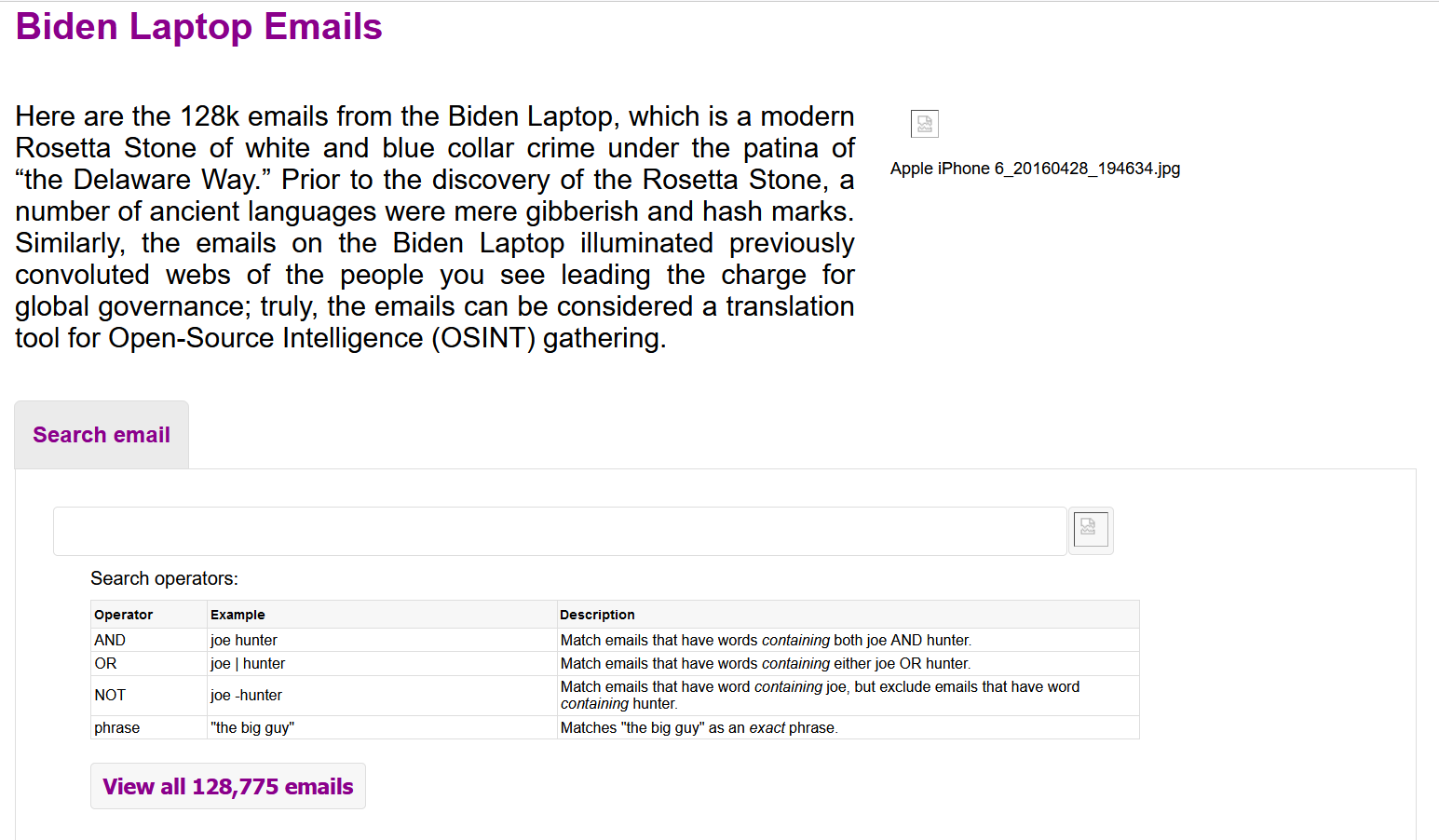This screenshot has height=840, width=1439.
Task: Click the OR operator cell
Action: pyautogui.click(x=149, y=663)
